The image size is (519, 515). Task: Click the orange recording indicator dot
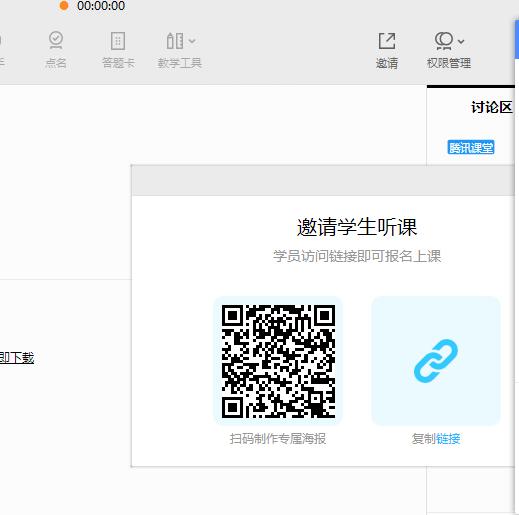[x=64, y=6]
